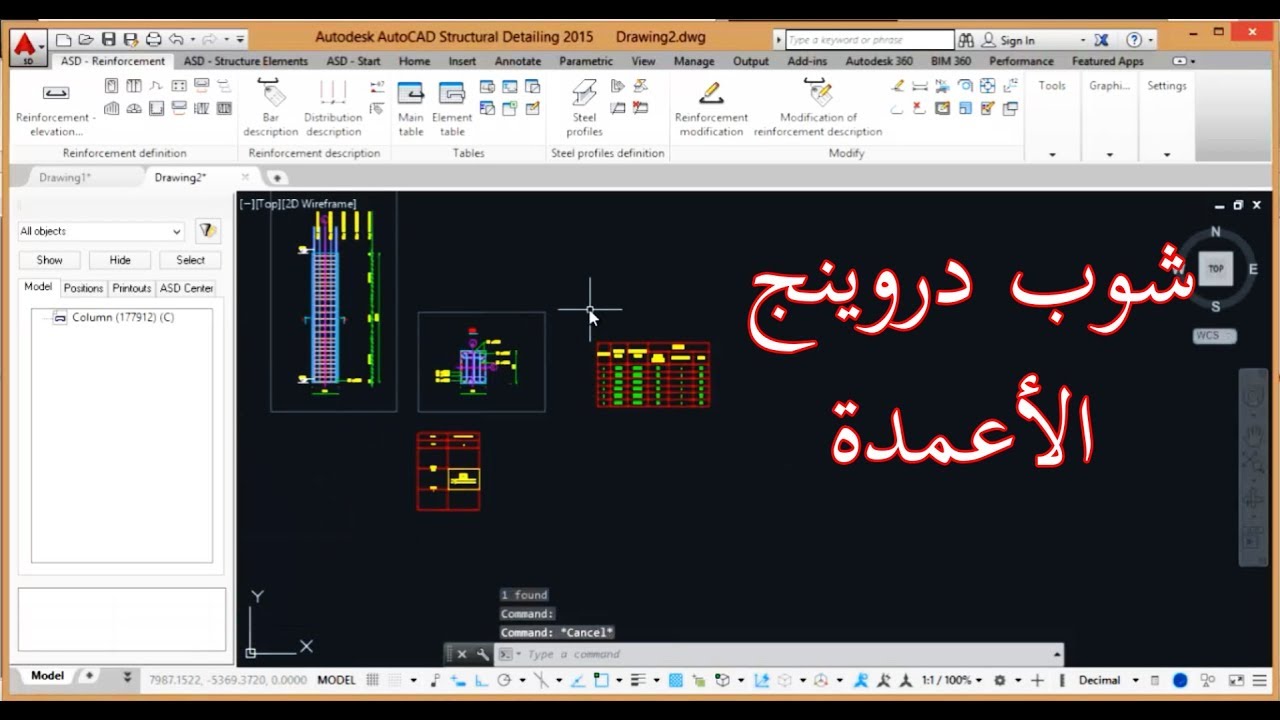
Task: Click the TOP face of the ViewCube
Action: 1215,268
